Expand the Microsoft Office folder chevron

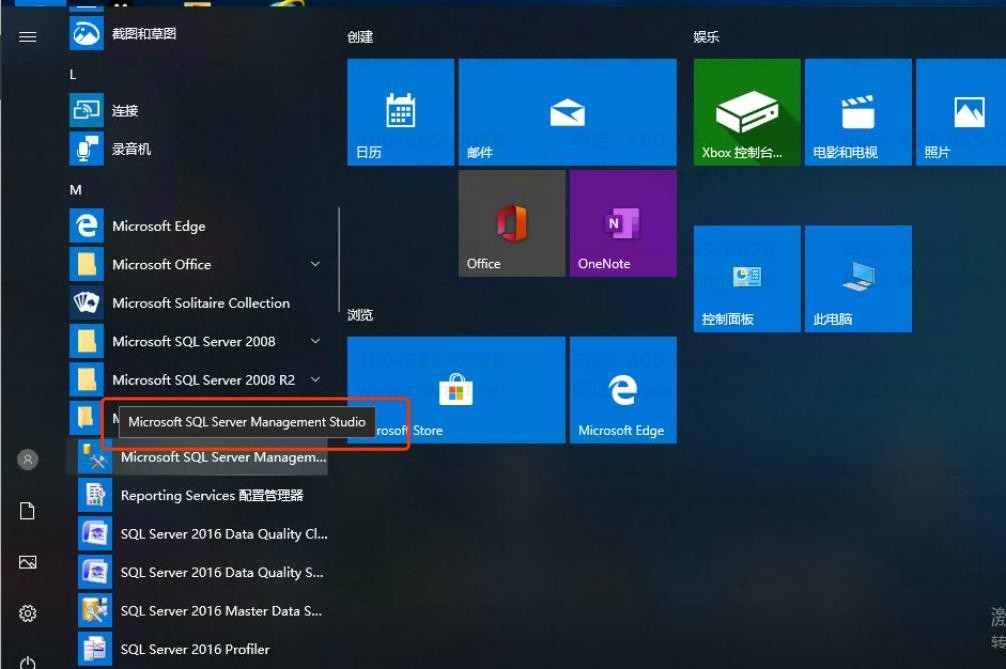(x=315, y=264)
